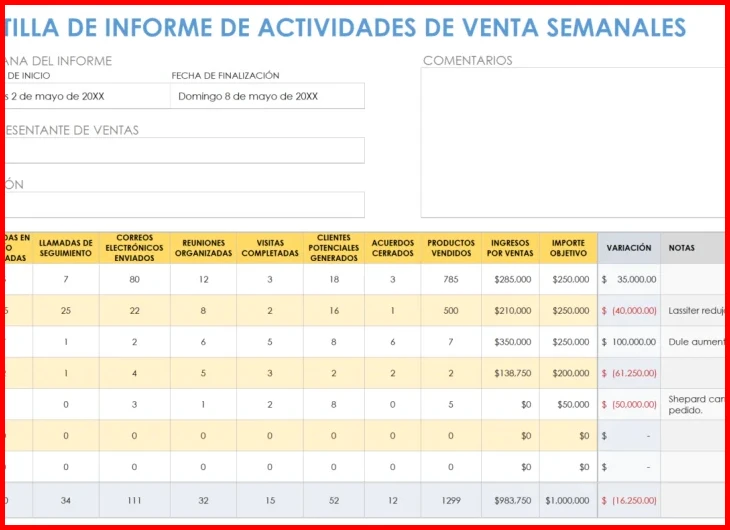This screenshot has width=730, height=530.
Task: Select the $1.000.000 total target cell
Action: point(568,501)
